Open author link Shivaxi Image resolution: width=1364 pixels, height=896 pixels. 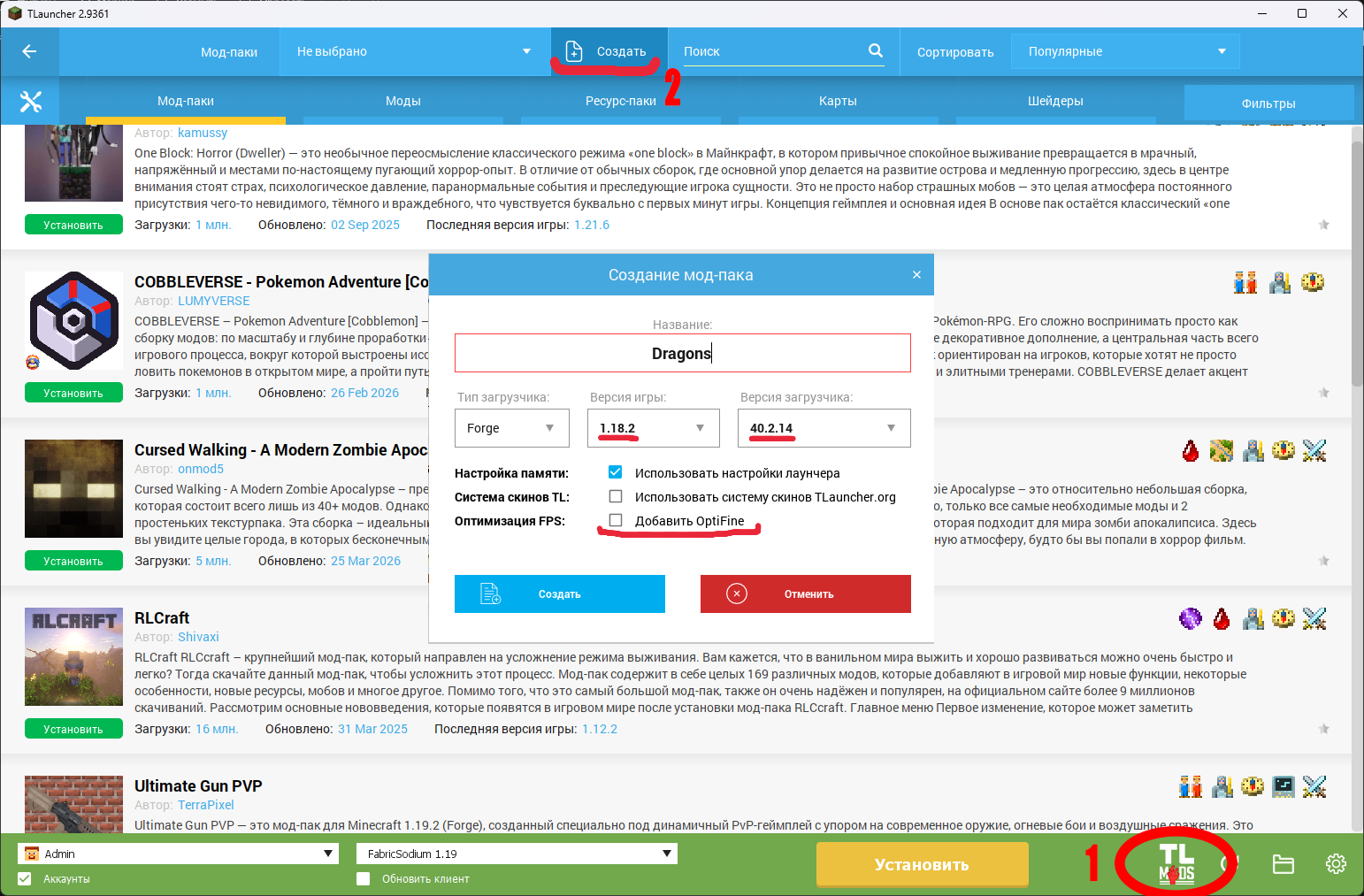tap(198, 637)
